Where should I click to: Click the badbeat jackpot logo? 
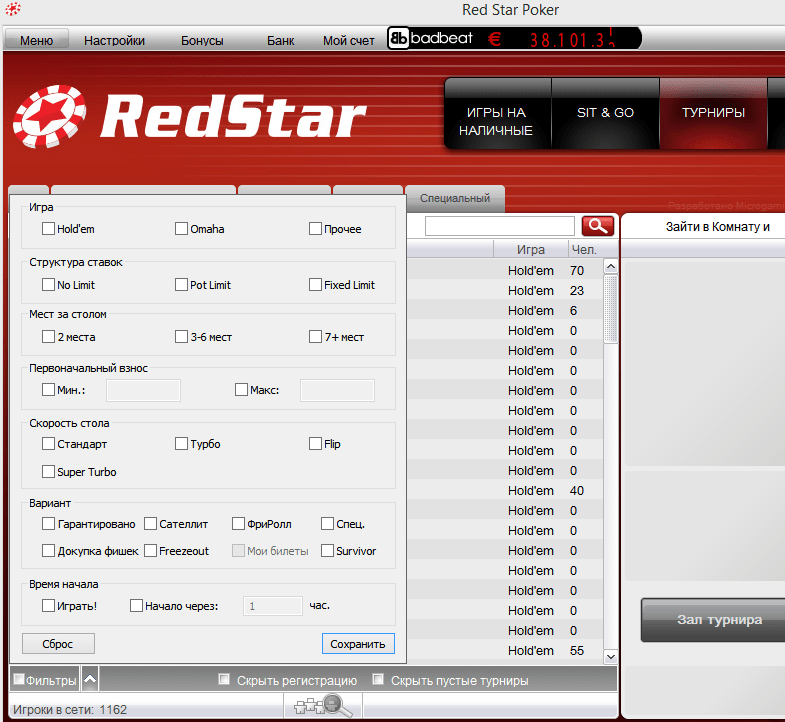(431, 38)
